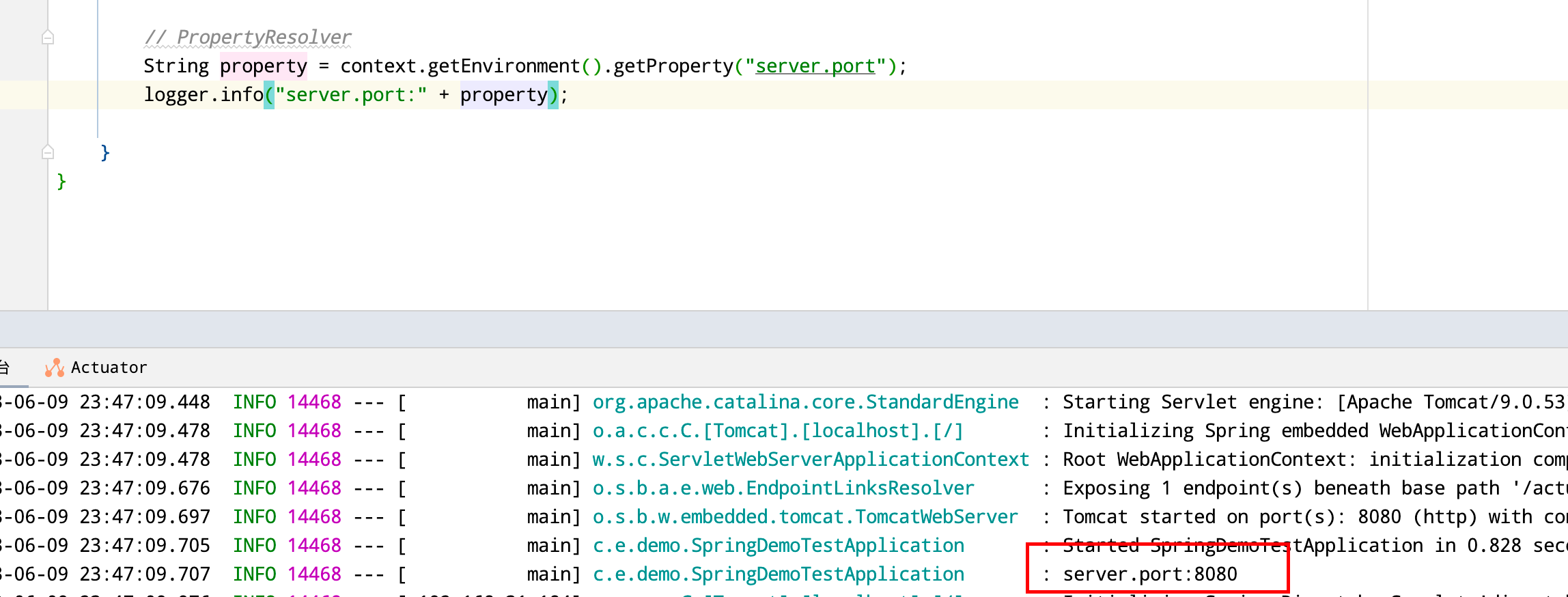
Task: Click the "server.port:" string literal
Action: pos(351,95)
